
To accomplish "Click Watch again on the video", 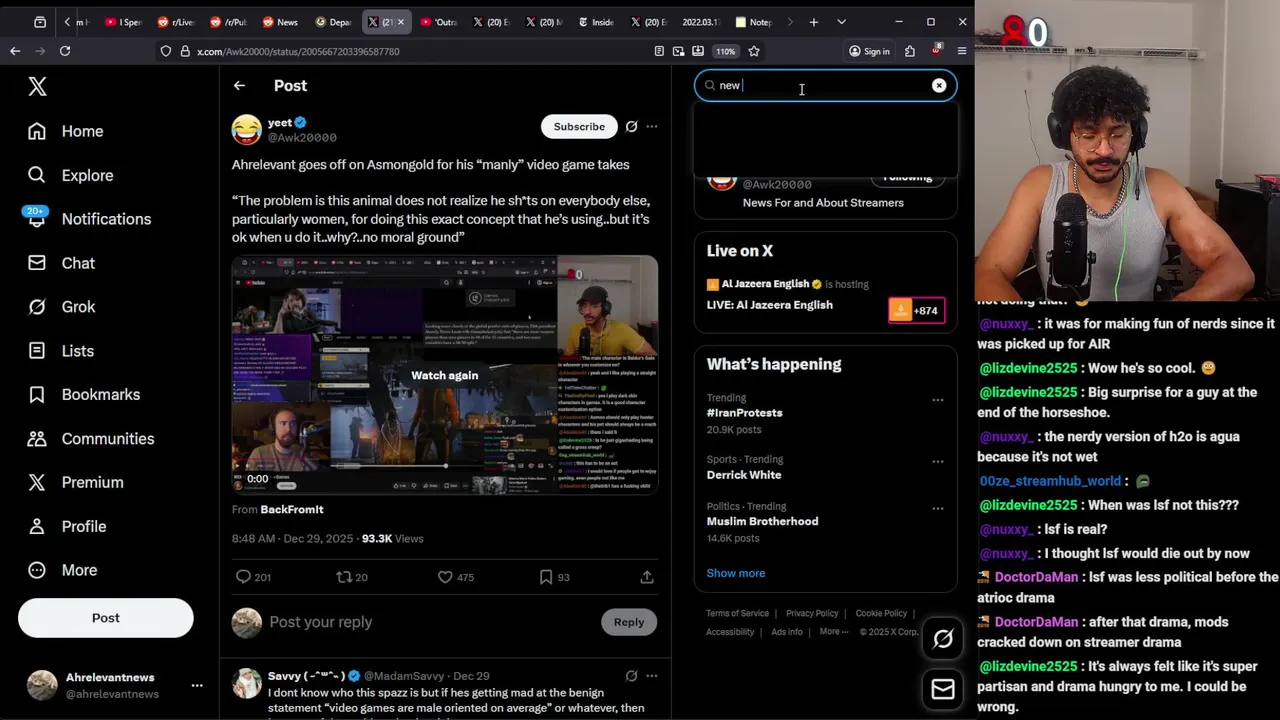I will (445, 376).
